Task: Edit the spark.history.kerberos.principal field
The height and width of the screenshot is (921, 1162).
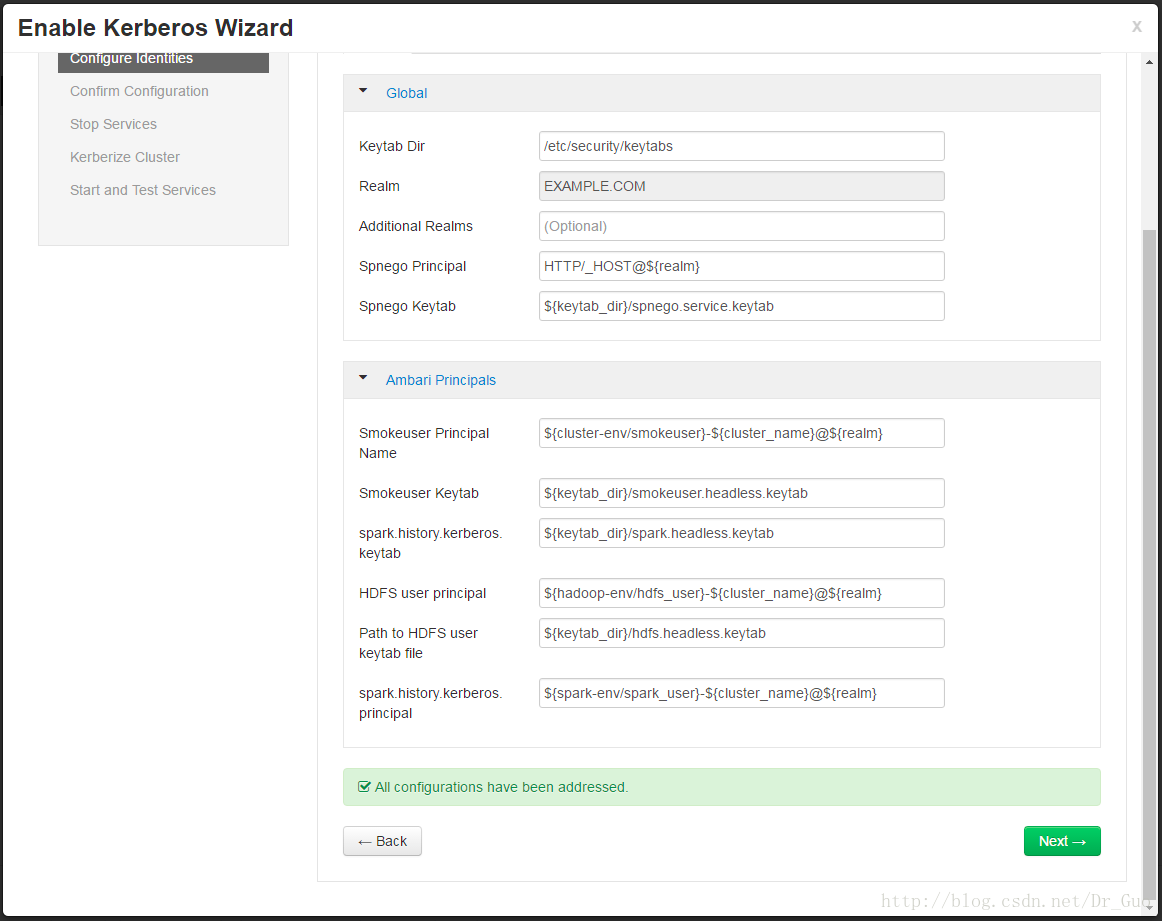Action: [741, 693]
